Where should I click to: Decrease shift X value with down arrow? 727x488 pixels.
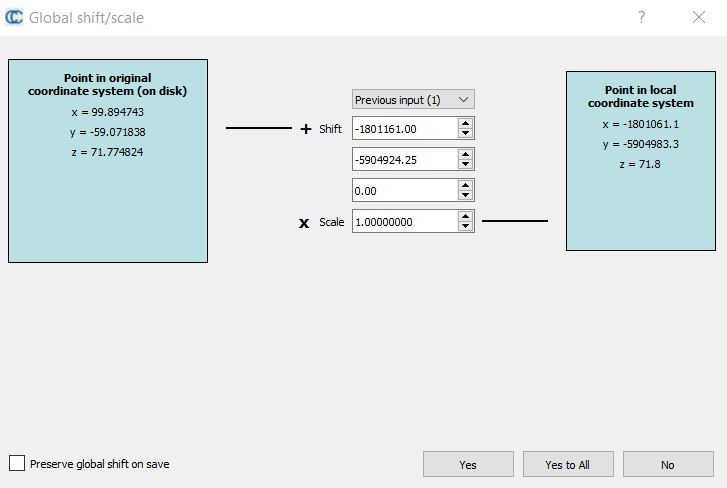[465, 133]
